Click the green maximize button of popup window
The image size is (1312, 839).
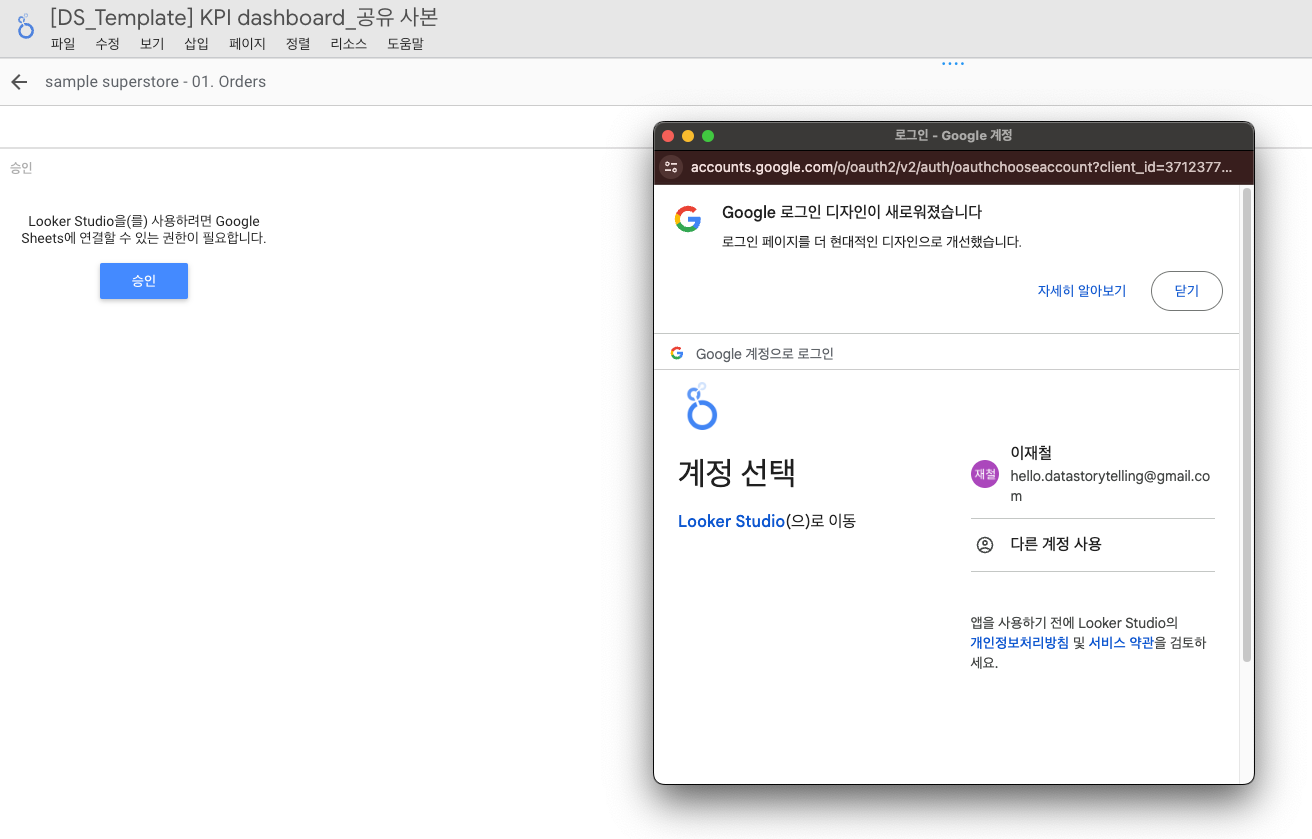tap(708, 136)
